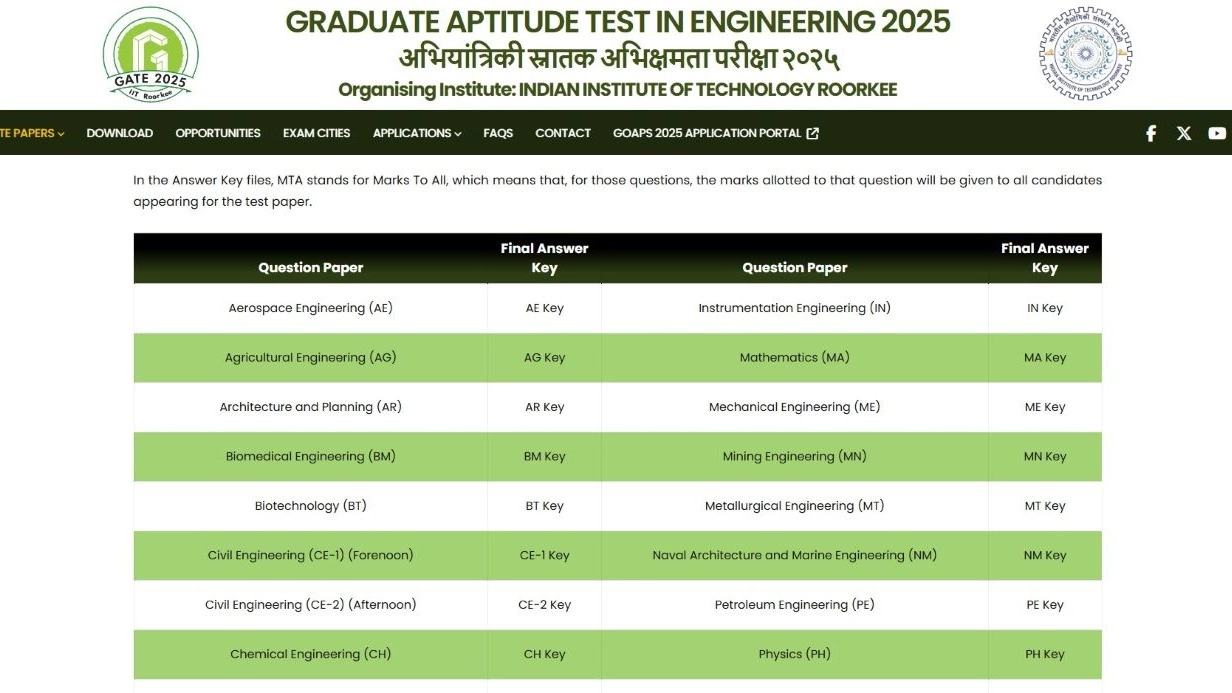The width and height of the screenshot is (1232, 693).
Task: Click the IIT Roorkee institute logo
Action: (x=1086, y=55)
